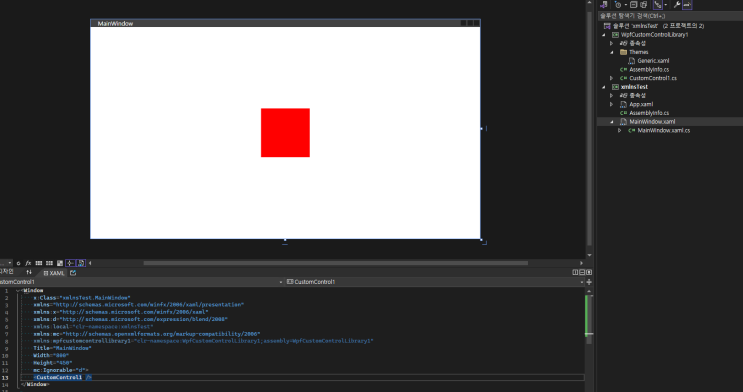Open Properties wrench icon in Solution Explorer
The height and width of the screenshot is (392, 743).
677,5
